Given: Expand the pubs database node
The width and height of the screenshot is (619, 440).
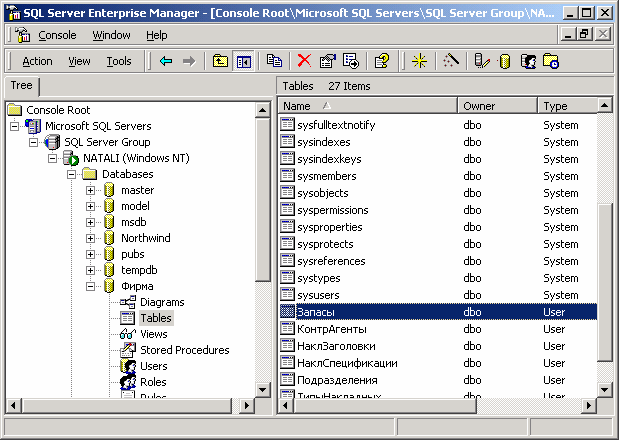Looking at the screenshot, I should [x=90, y=254].
